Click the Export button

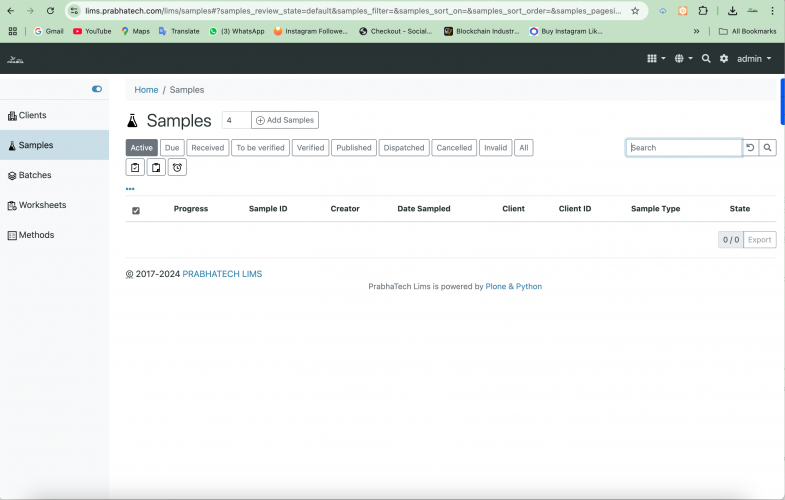(759, 240)
